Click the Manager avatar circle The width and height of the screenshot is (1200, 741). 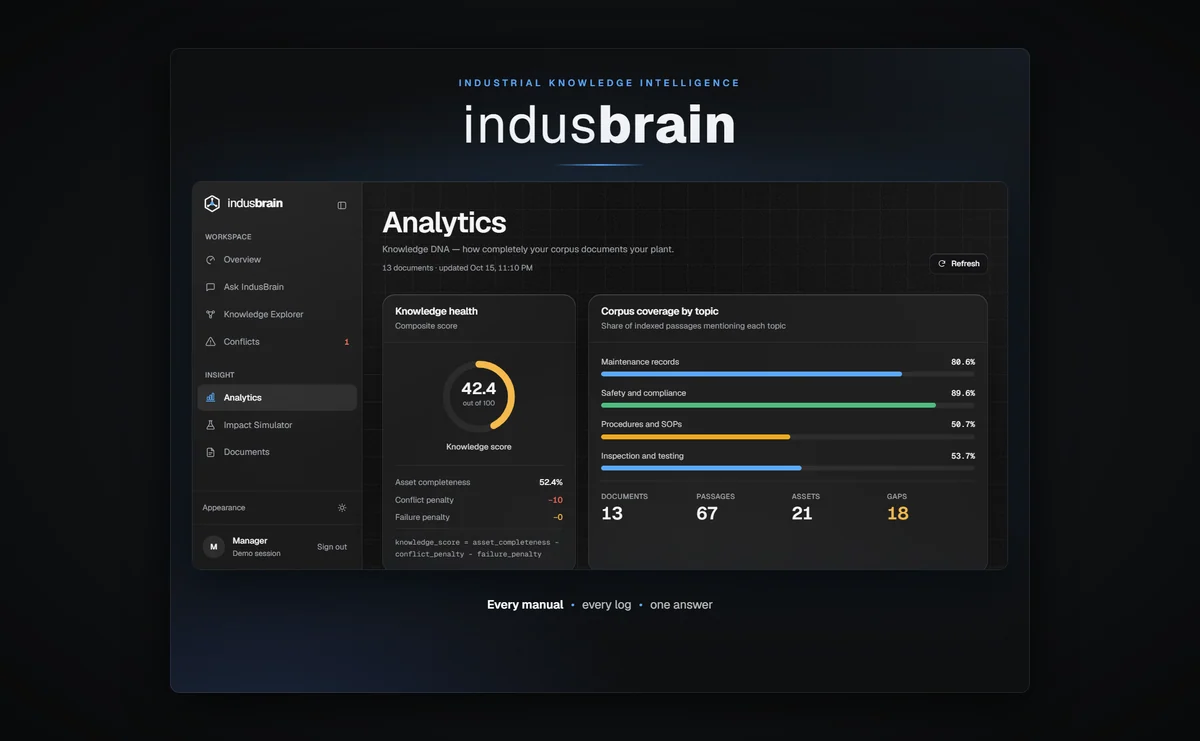click(x=214, y=547)
